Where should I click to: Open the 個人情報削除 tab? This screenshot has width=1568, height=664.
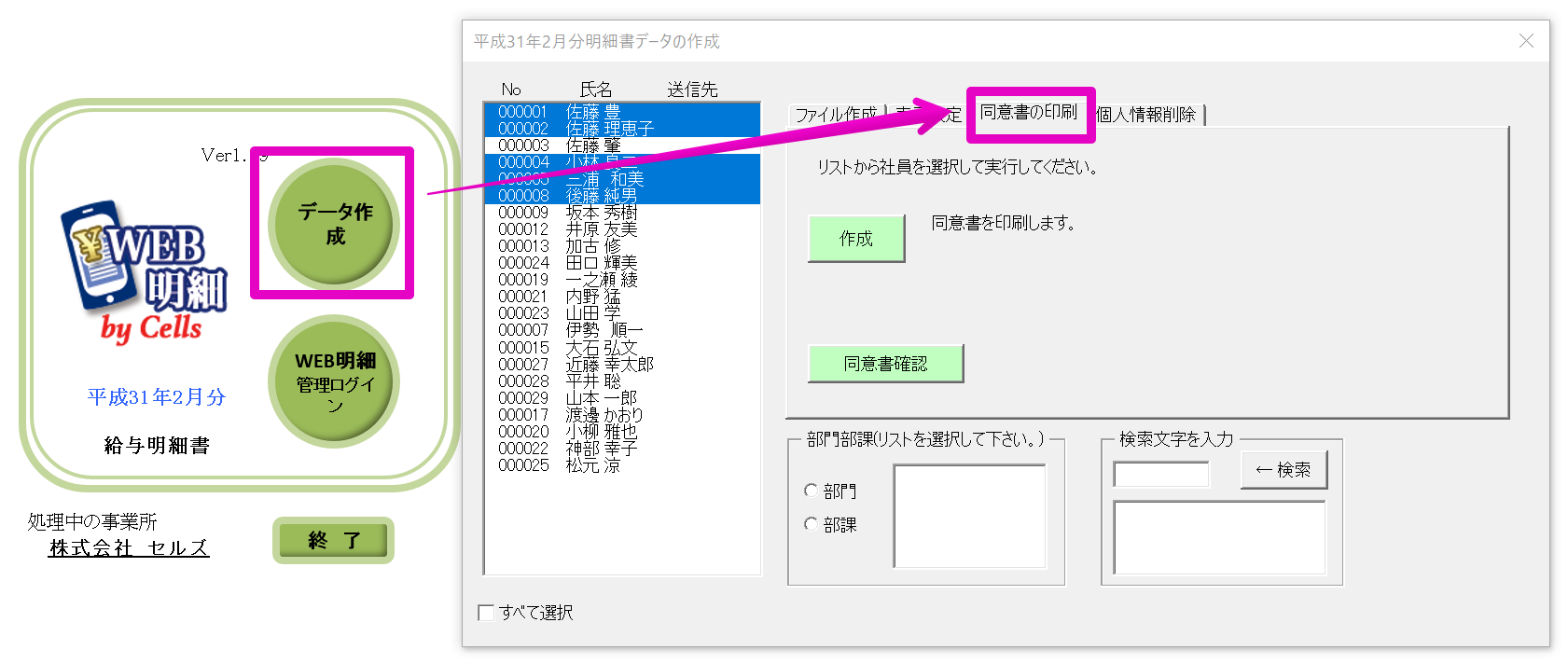pos(1146,115)
